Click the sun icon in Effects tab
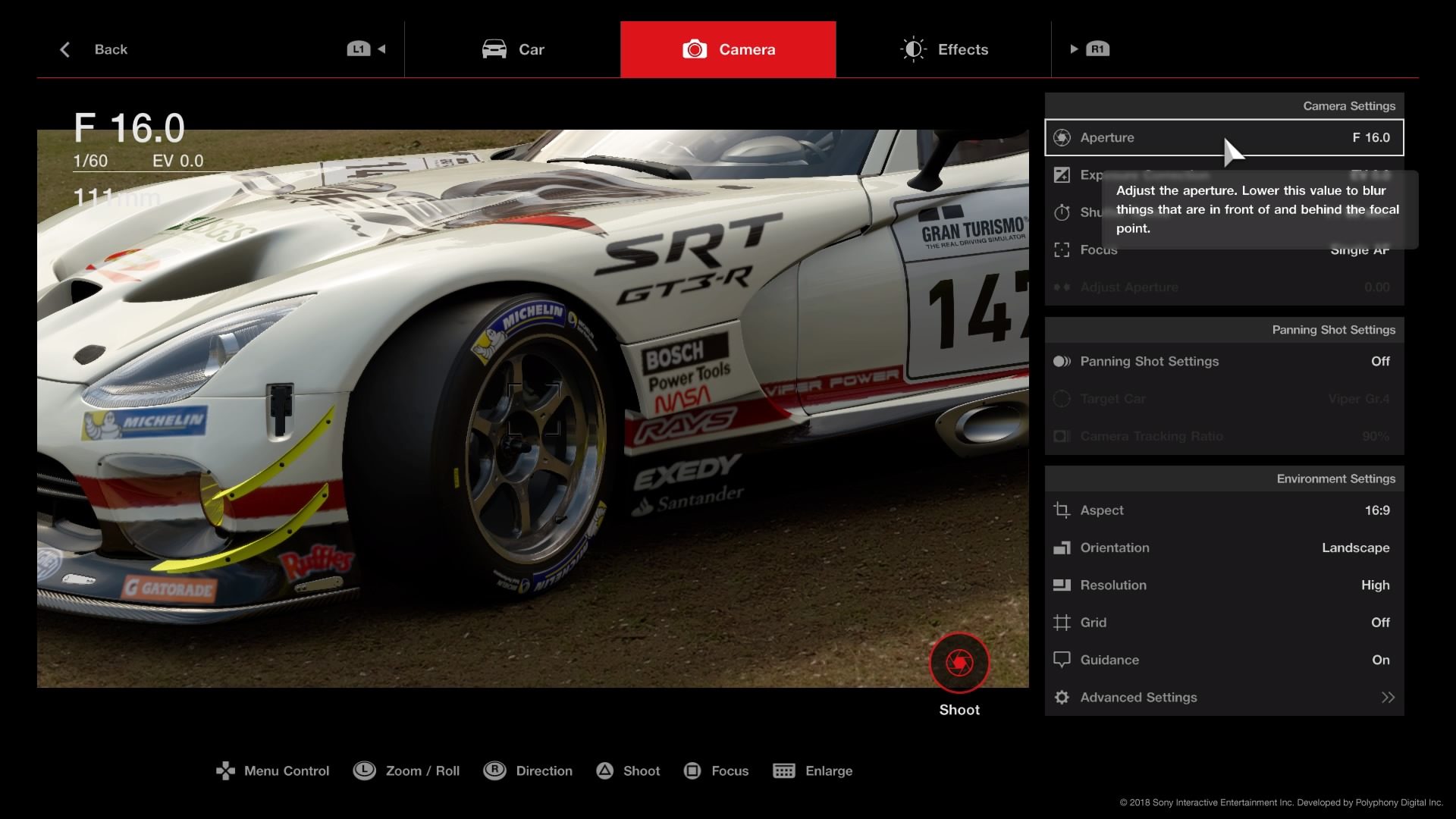1456x819 pixels. (x=913, y=49)
